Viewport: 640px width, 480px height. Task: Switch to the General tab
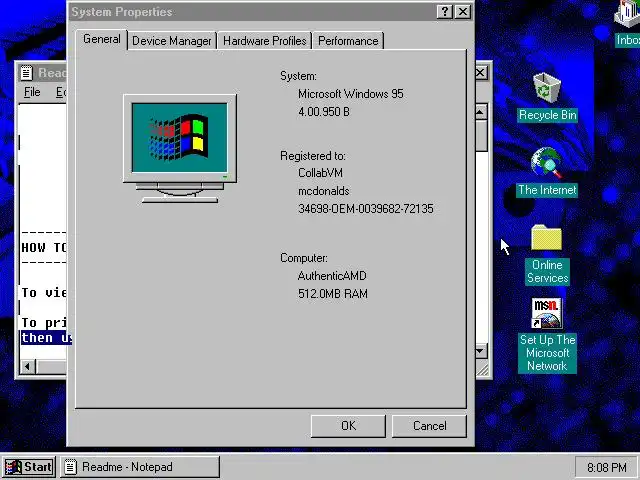click(x=102, y=39)
